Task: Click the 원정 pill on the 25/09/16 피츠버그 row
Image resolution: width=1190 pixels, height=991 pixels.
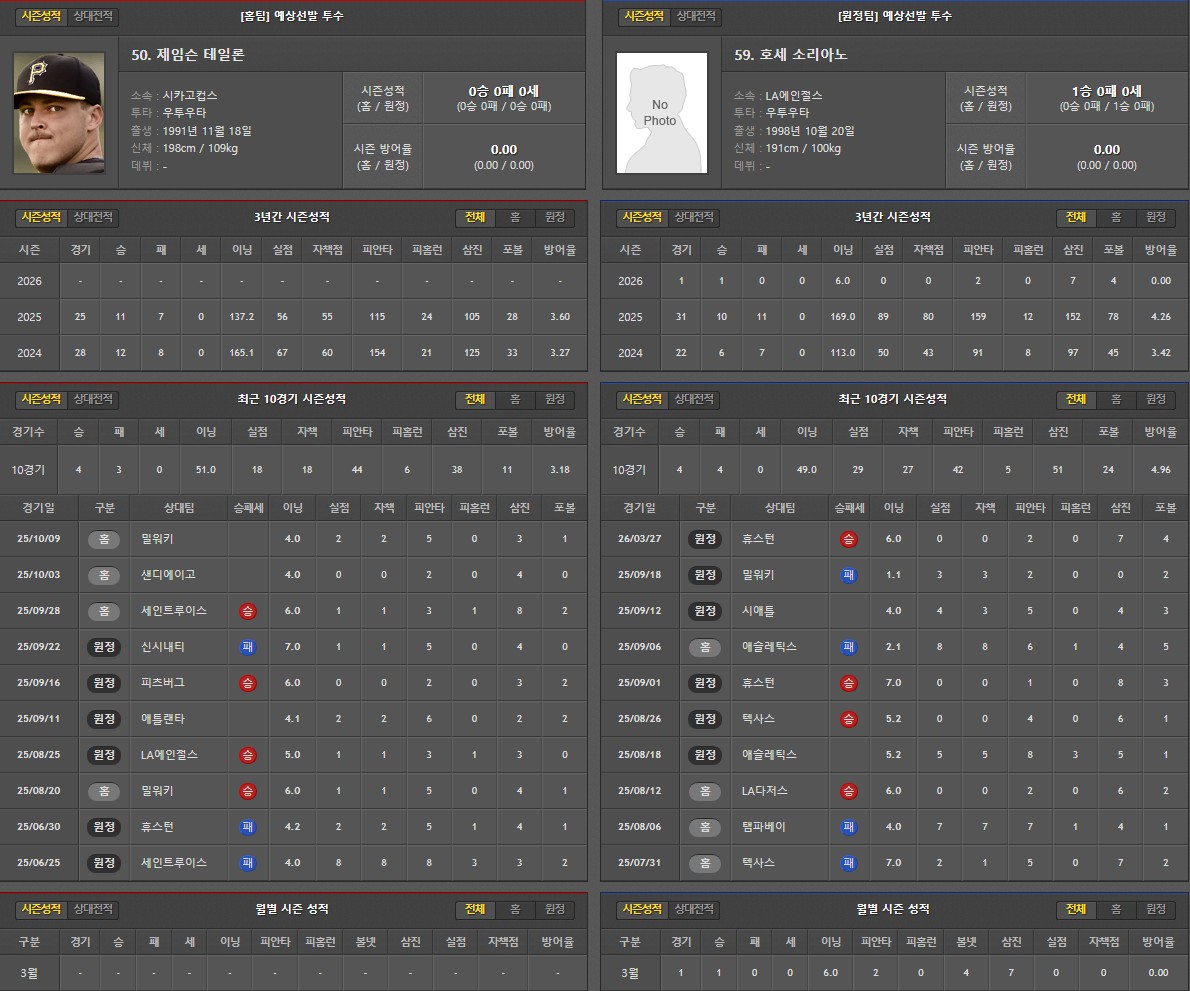Action: (x=104, y=683)
